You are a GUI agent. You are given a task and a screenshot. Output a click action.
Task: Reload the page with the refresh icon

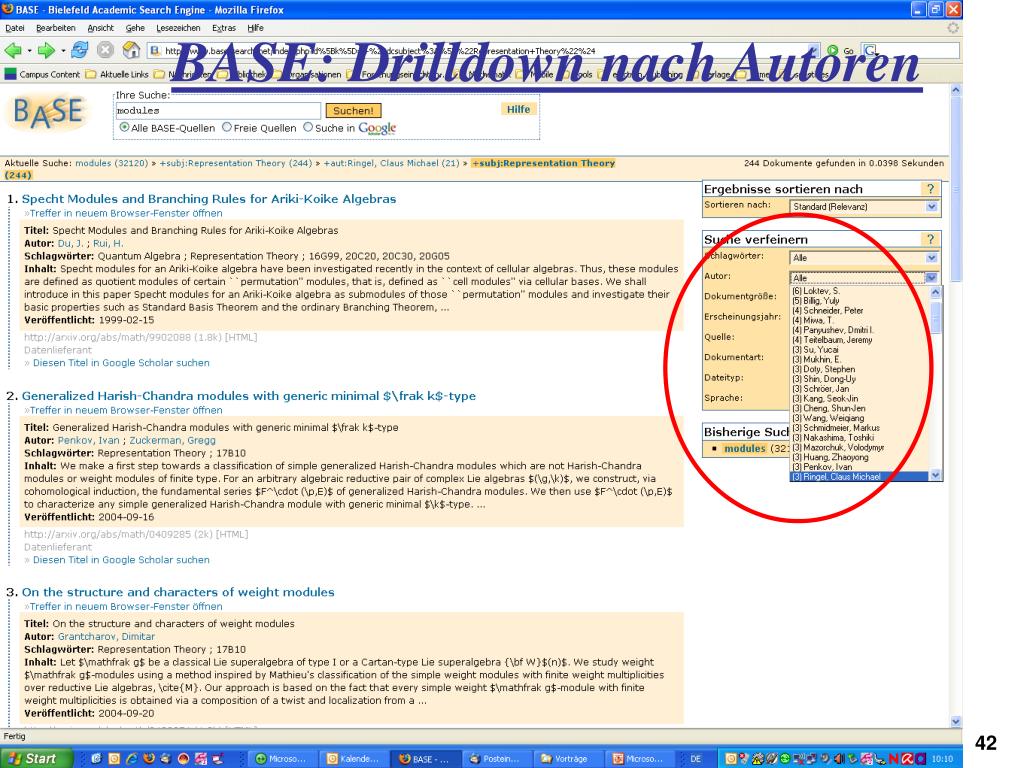[x=80, y=50]
